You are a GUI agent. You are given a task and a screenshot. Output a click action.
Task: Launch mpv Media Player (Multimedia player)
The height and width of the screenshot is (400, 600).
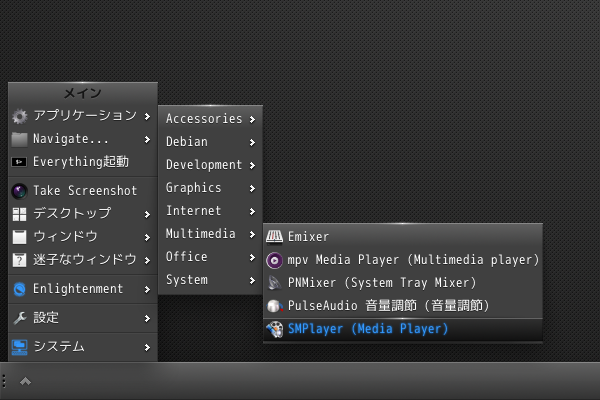[x=403, y=260]
